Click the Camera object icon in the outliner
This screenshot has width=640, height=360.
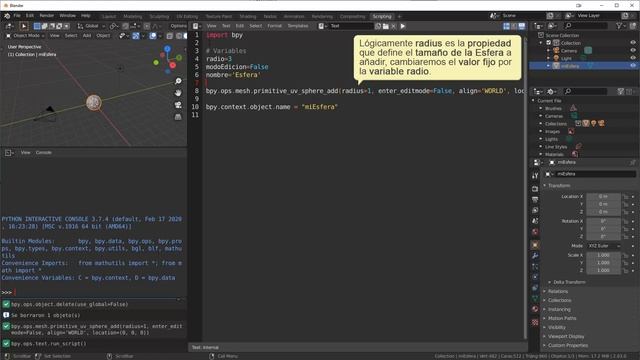point(556,51)
